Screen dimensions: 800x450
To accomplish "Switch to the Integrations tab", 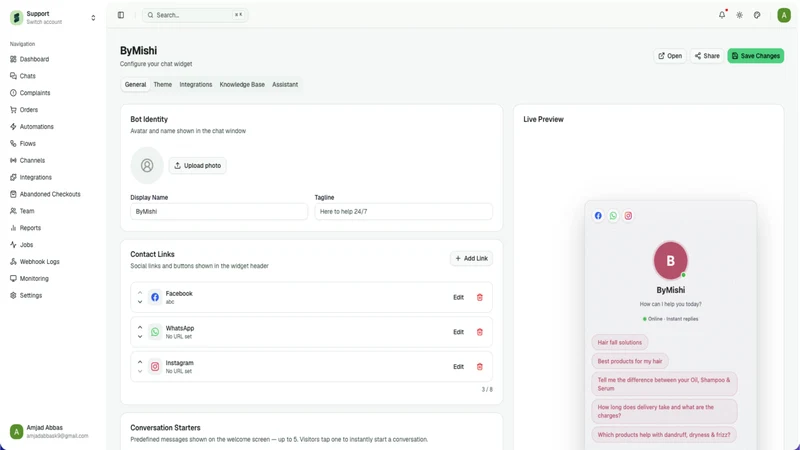I will (x=195, y=85).
